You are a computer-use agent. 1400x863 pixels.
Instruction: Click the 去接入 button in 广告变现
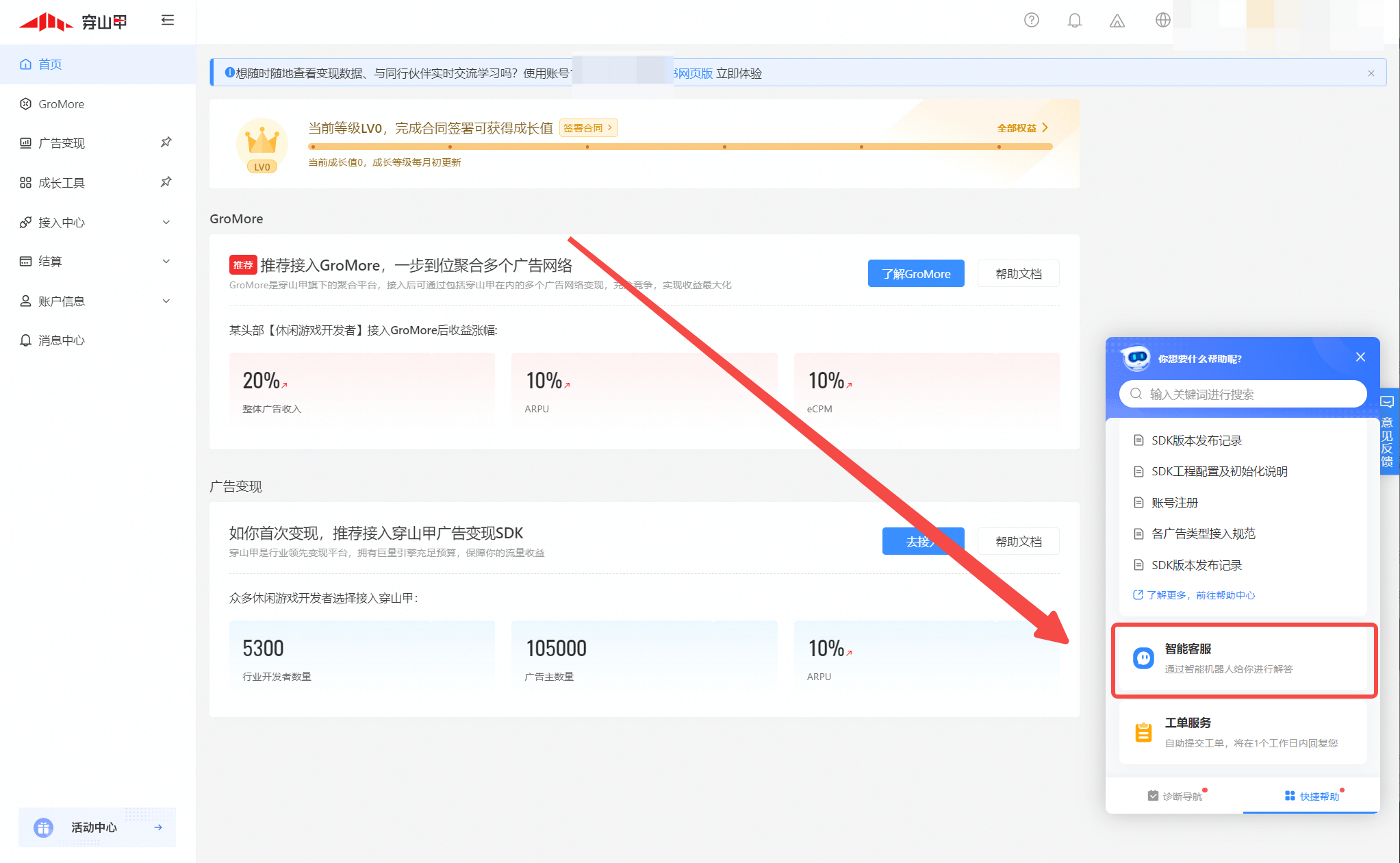(x=923, y=541)
